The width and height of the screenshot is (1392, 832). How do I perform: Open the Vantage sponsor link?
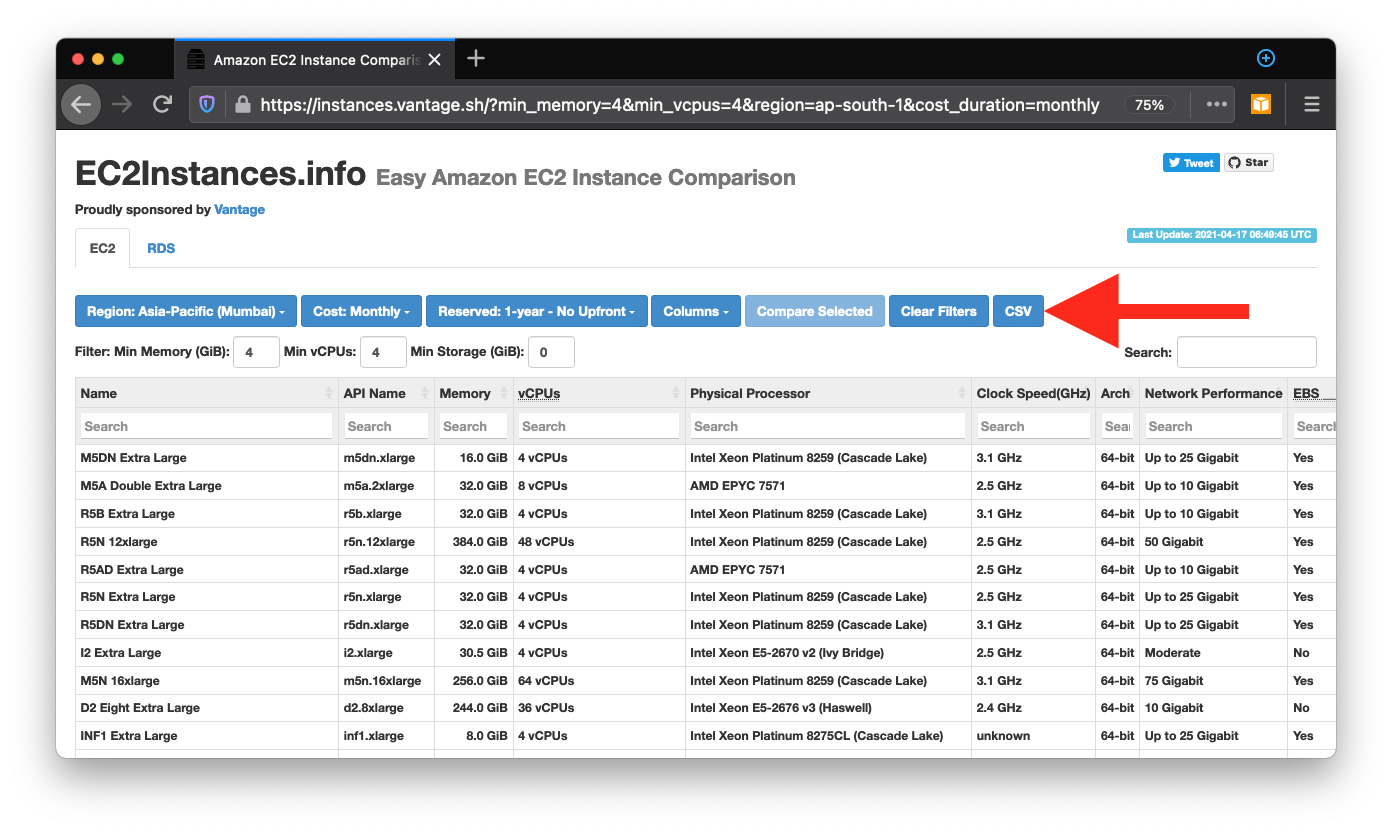coord(239,209)
